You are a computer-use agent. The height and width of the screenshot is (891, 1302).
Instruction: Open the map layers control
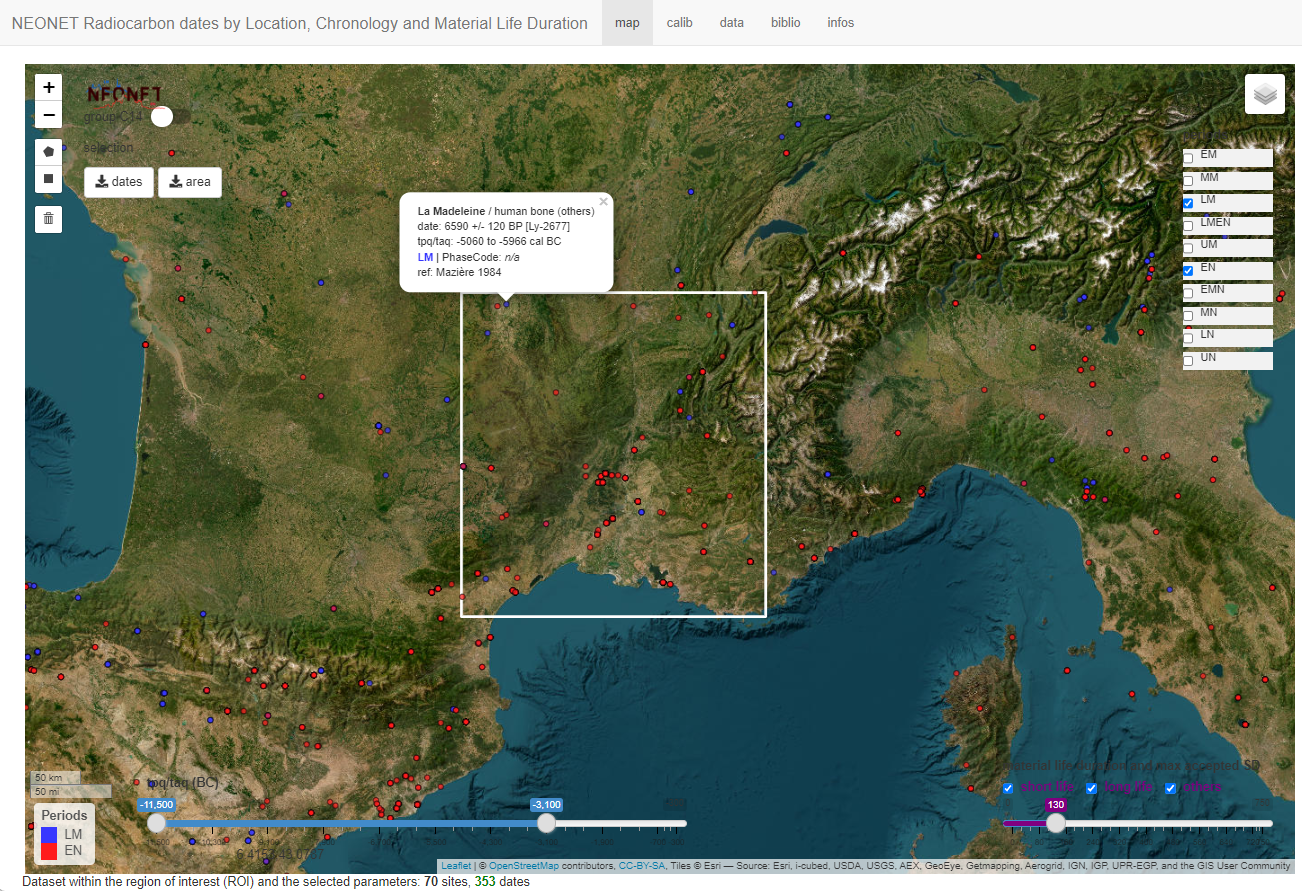point(1264,95)
